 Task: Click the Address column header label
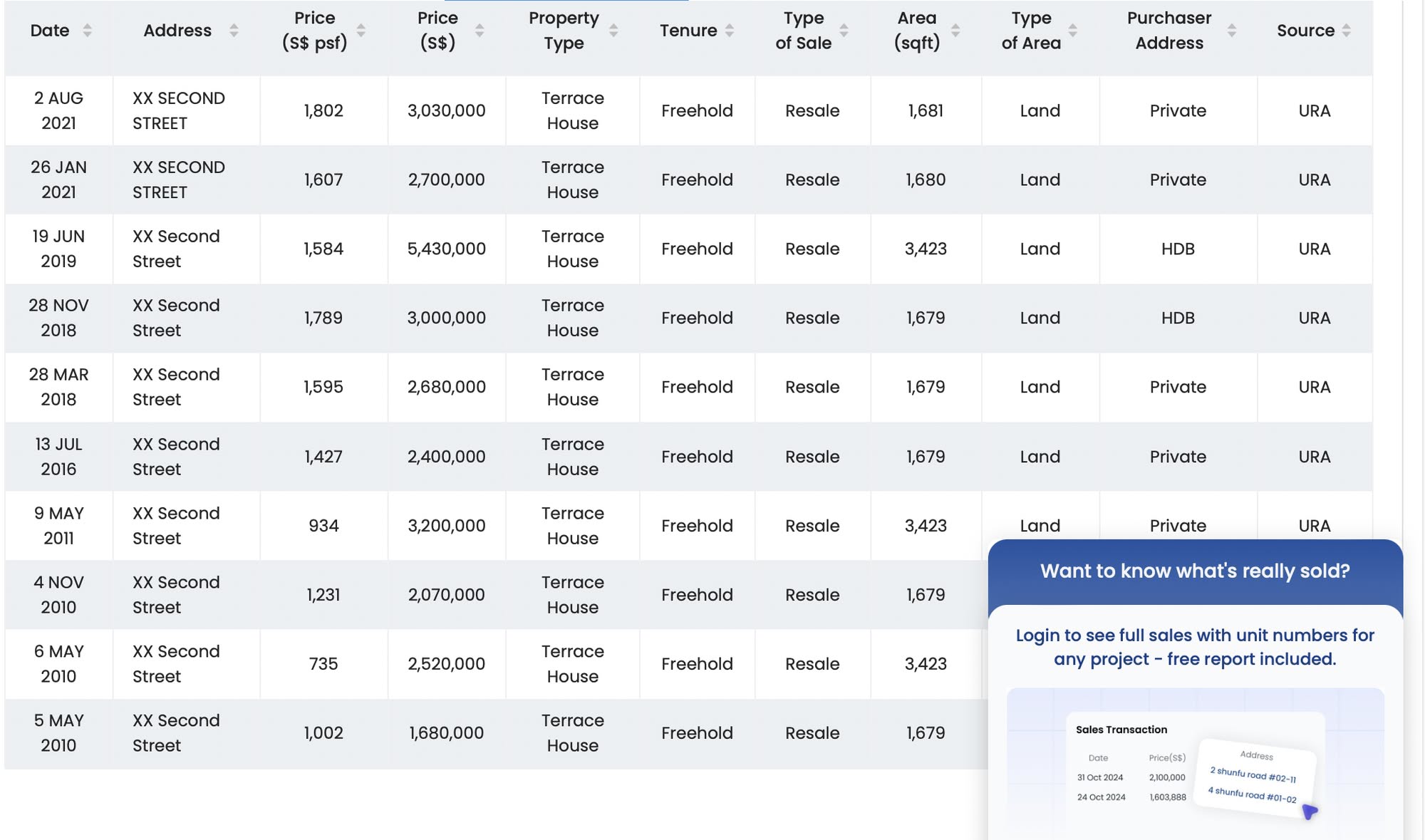pyautogui.click(x=177, y=31)
